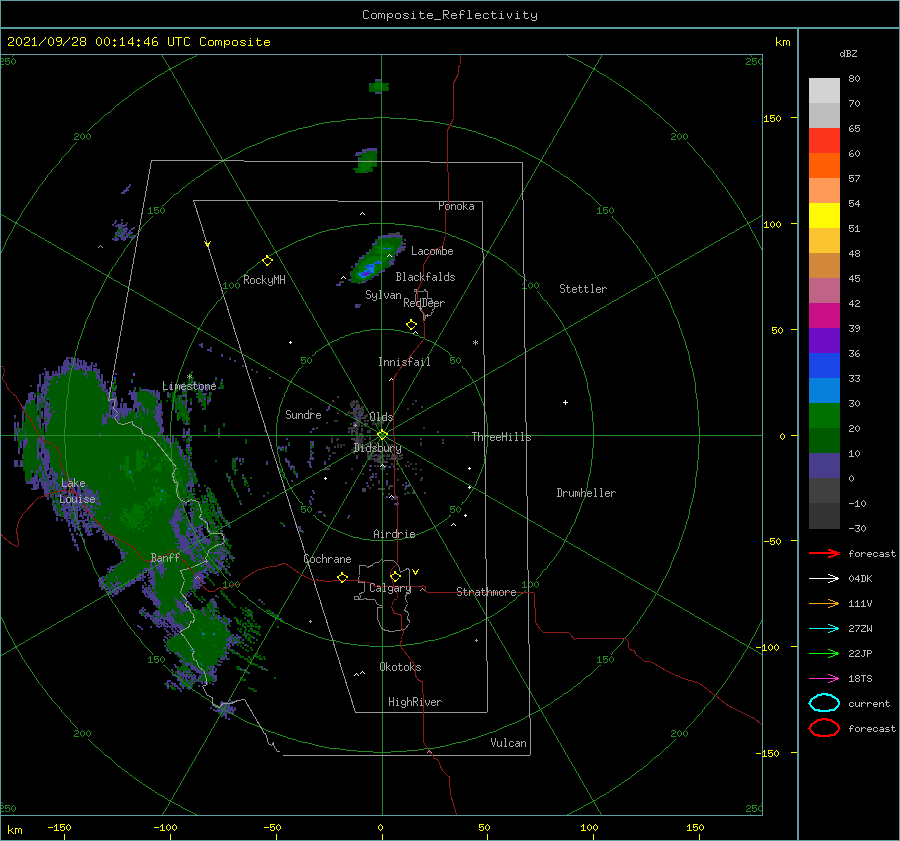
Task: Click the Lake Louise label
Action: pos(77,491)
